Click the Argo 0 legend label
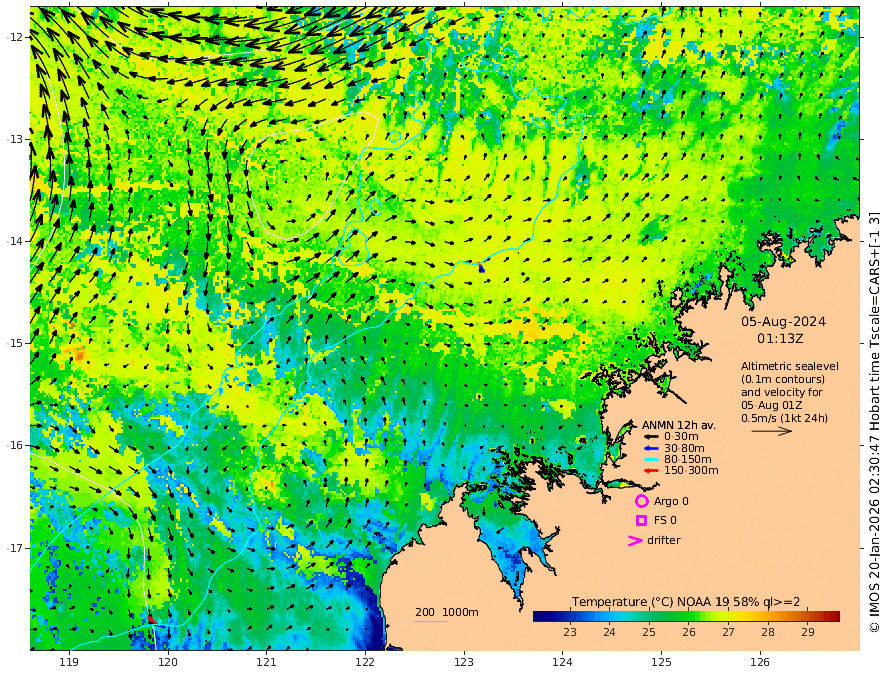This screenshot has height=680, width=880. (x=671, y=501)
